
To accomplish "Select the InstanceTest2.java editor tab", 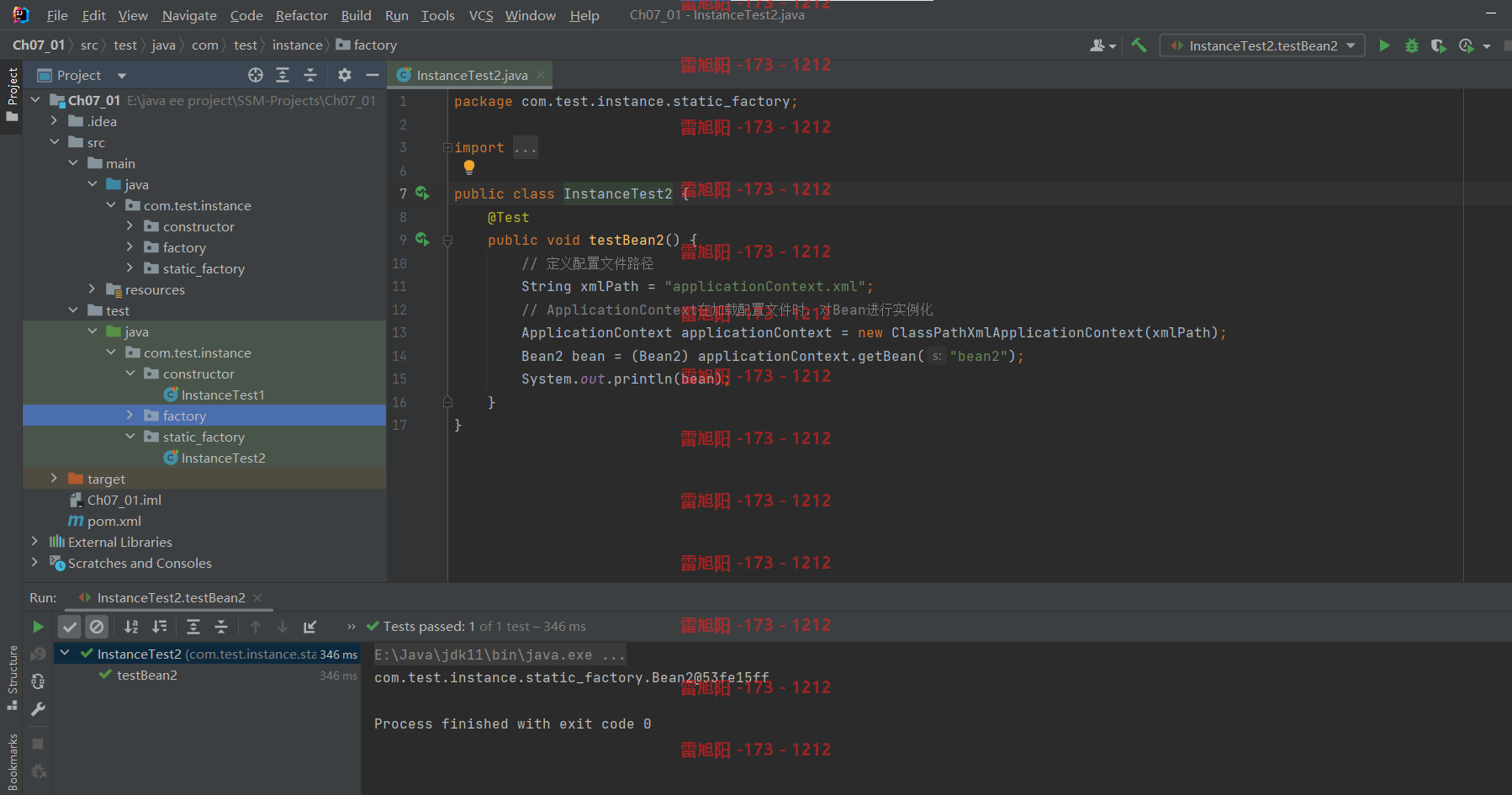I will click(472, 75).
